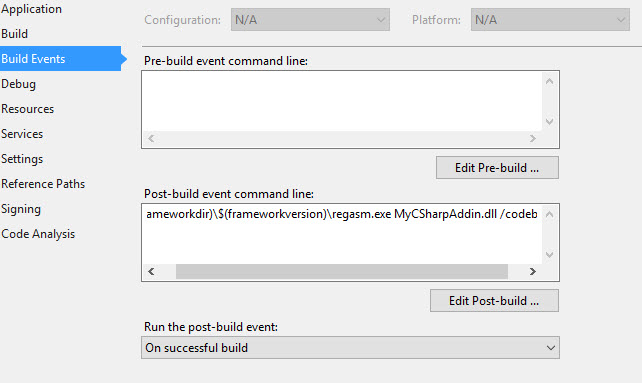
Task: Select the Reference Paths tab
Action: [x=43, y=184]
